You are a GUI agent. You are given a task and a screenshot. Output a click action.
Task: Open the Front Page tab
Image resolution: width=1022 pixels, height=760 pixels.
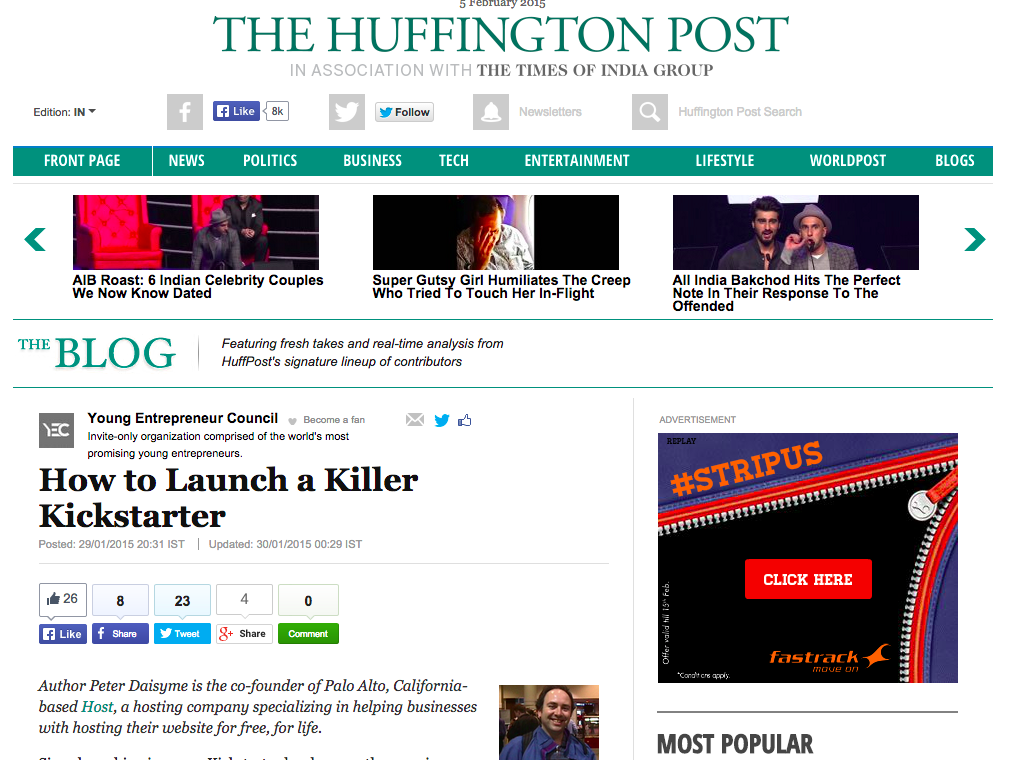coord(82,161)
